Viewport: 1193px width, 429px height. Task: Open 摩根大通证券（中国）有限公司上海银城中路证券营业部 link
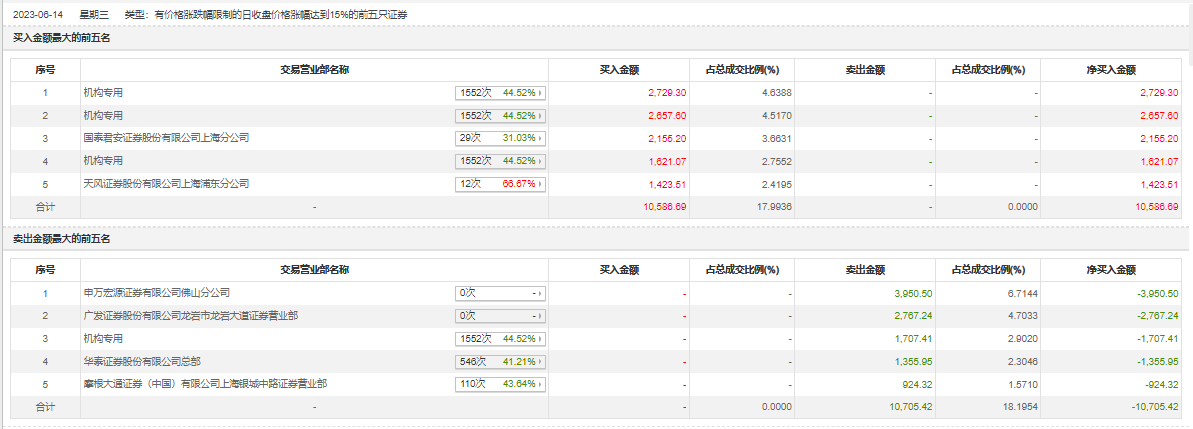[x=205, y=384]
